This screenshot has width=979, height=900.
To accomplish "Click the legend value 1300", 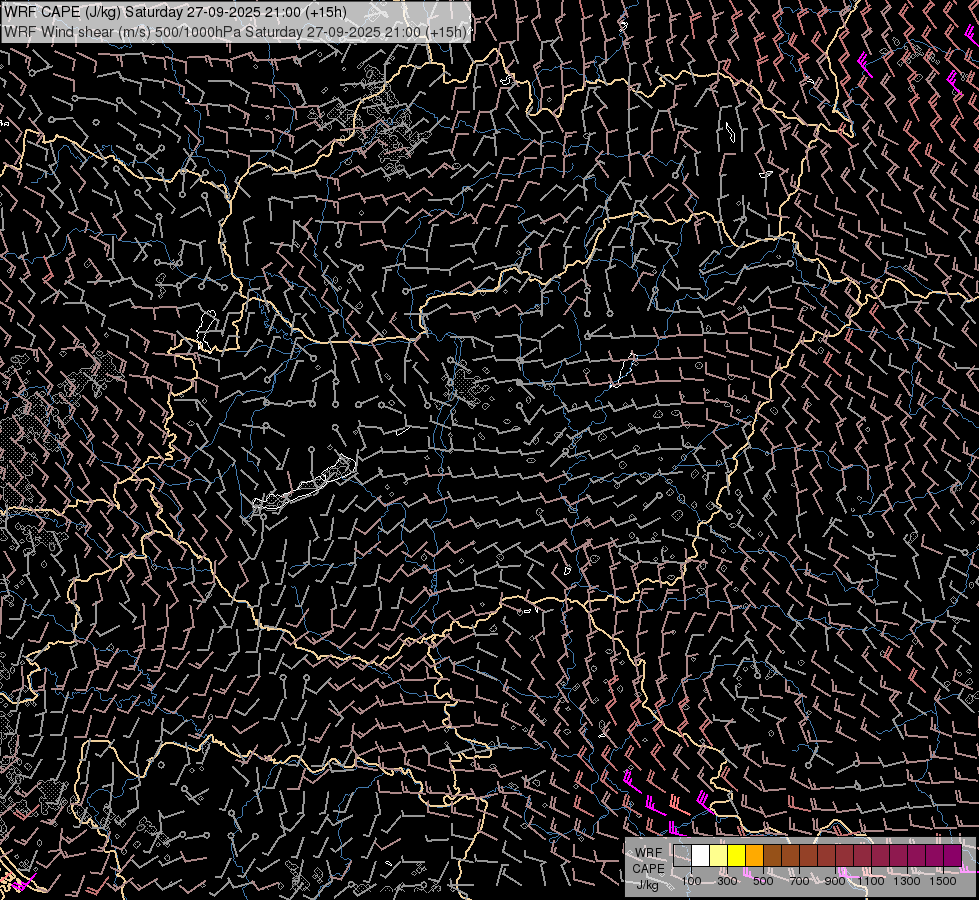I will [907, 881].
